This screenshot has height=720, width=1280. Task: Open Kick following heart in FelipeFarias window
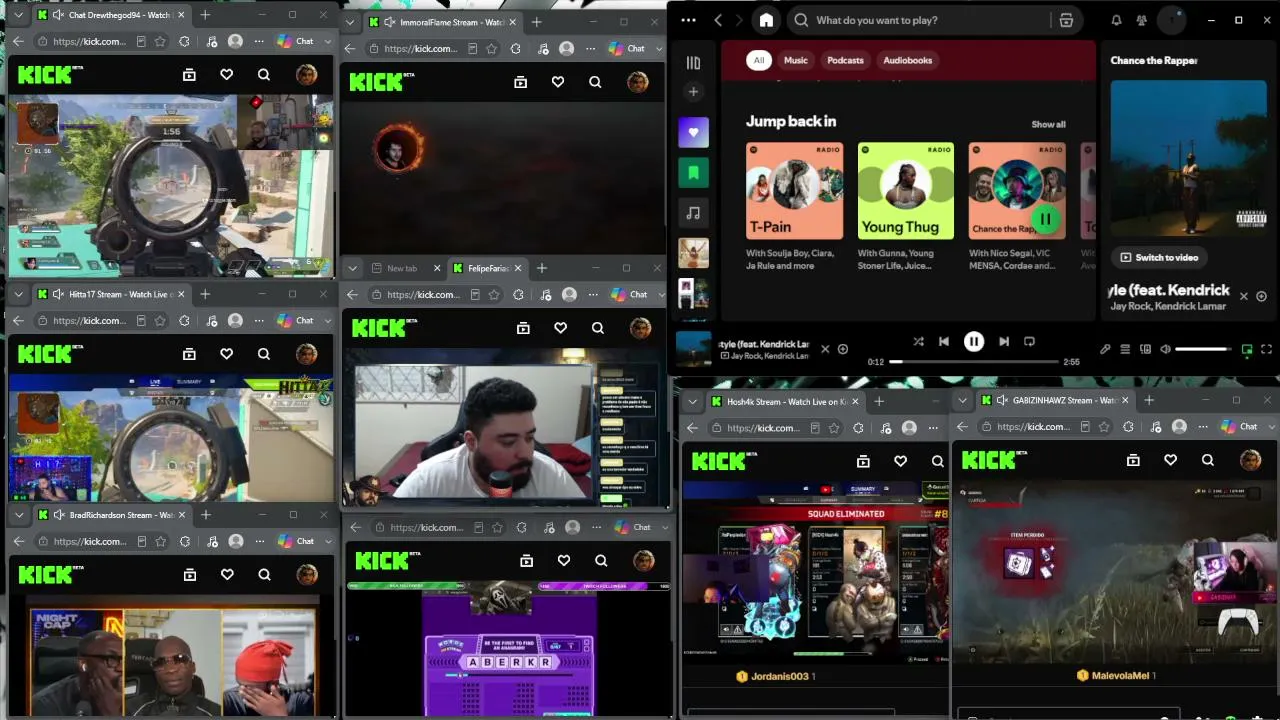560,328
